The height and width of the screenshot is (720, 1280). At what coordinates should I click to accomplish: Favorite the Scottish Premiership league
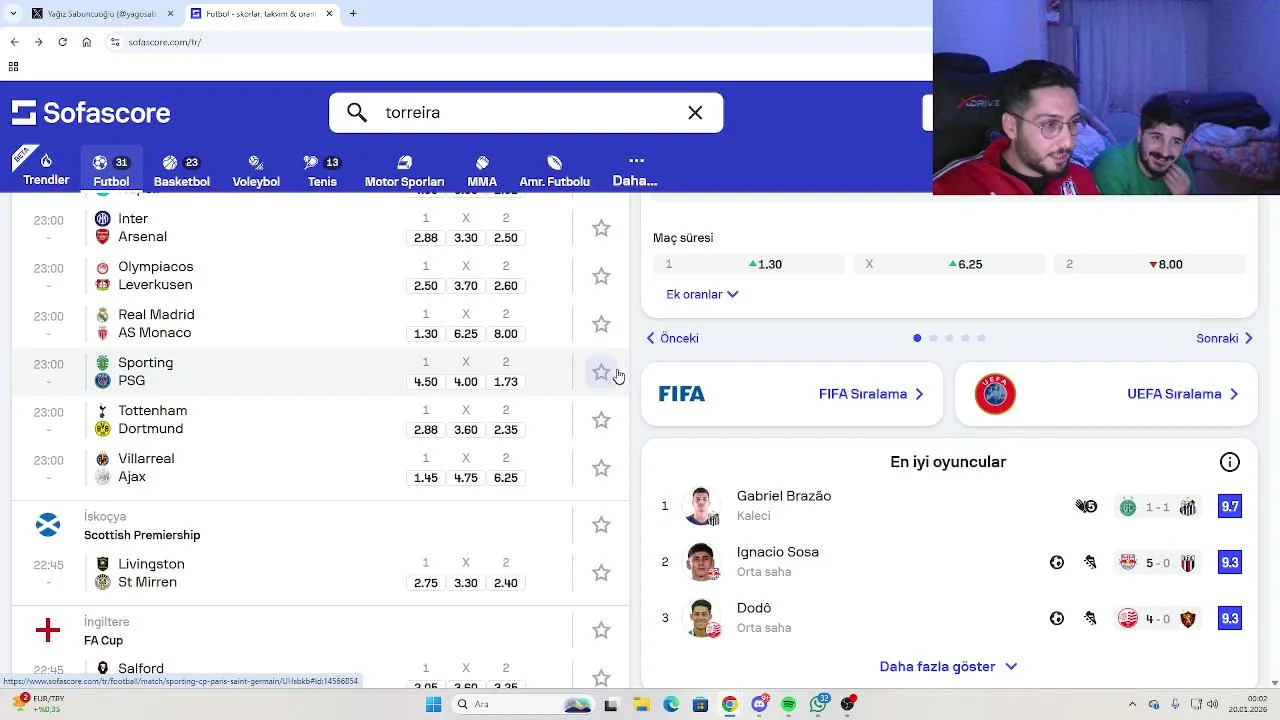(601, 525)
